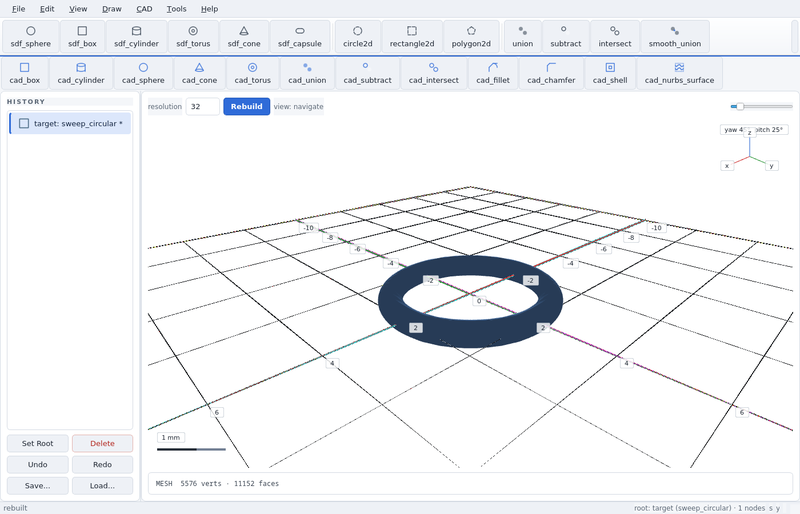Apply the intersect operation

coord(614,37)
